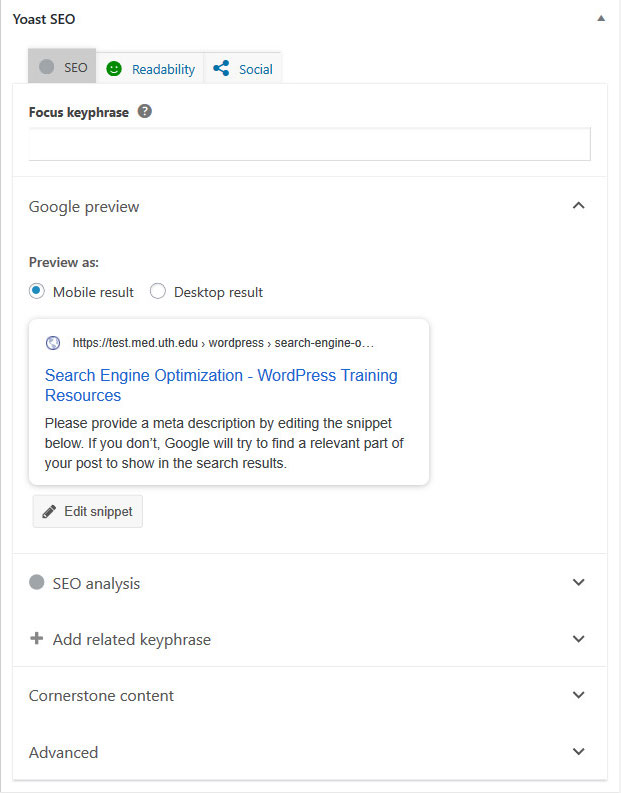Expand the Advanced section chevron
This screenshot has width=621, height=793.
click(579, 751)
